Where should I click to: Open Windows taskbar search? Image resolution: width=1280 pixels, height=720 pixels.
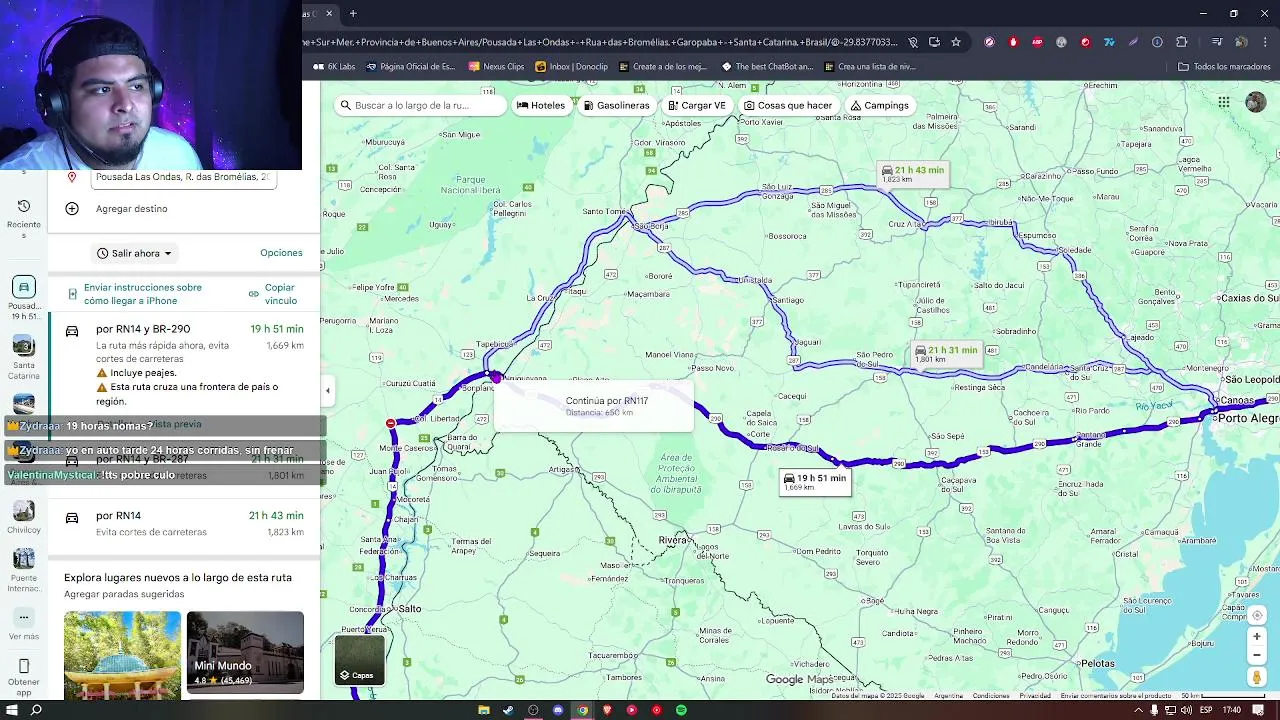pos(36,710)
